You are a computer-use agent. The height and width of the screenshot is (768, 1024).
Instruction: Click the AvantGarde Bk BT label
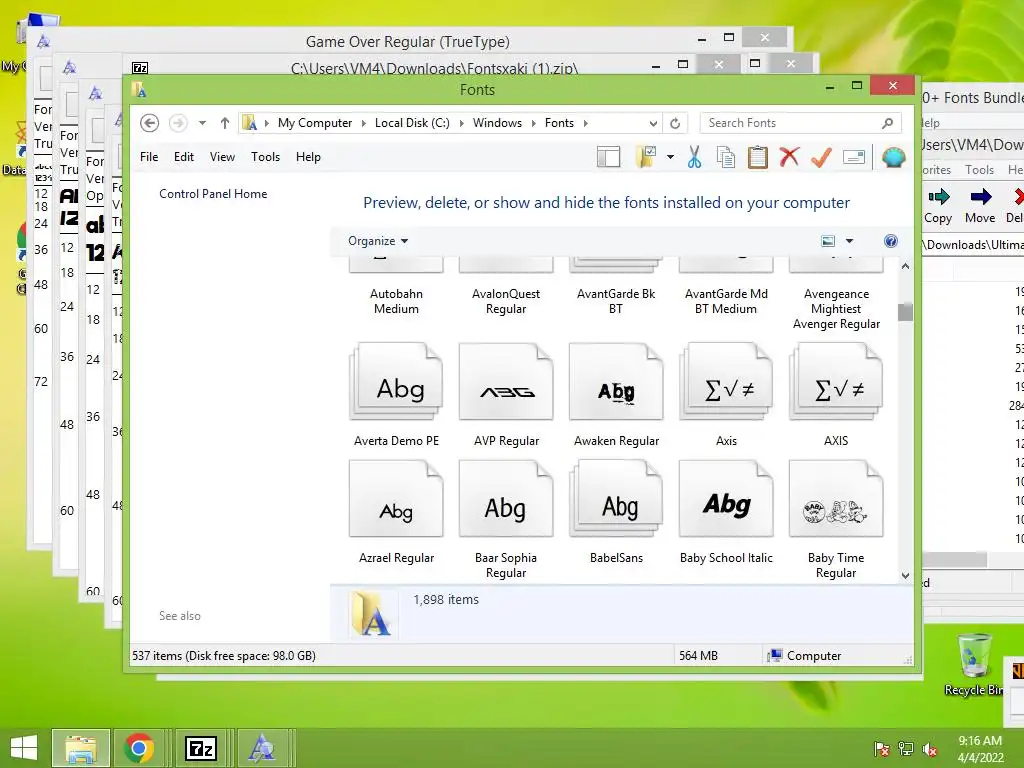pos(616,301)
